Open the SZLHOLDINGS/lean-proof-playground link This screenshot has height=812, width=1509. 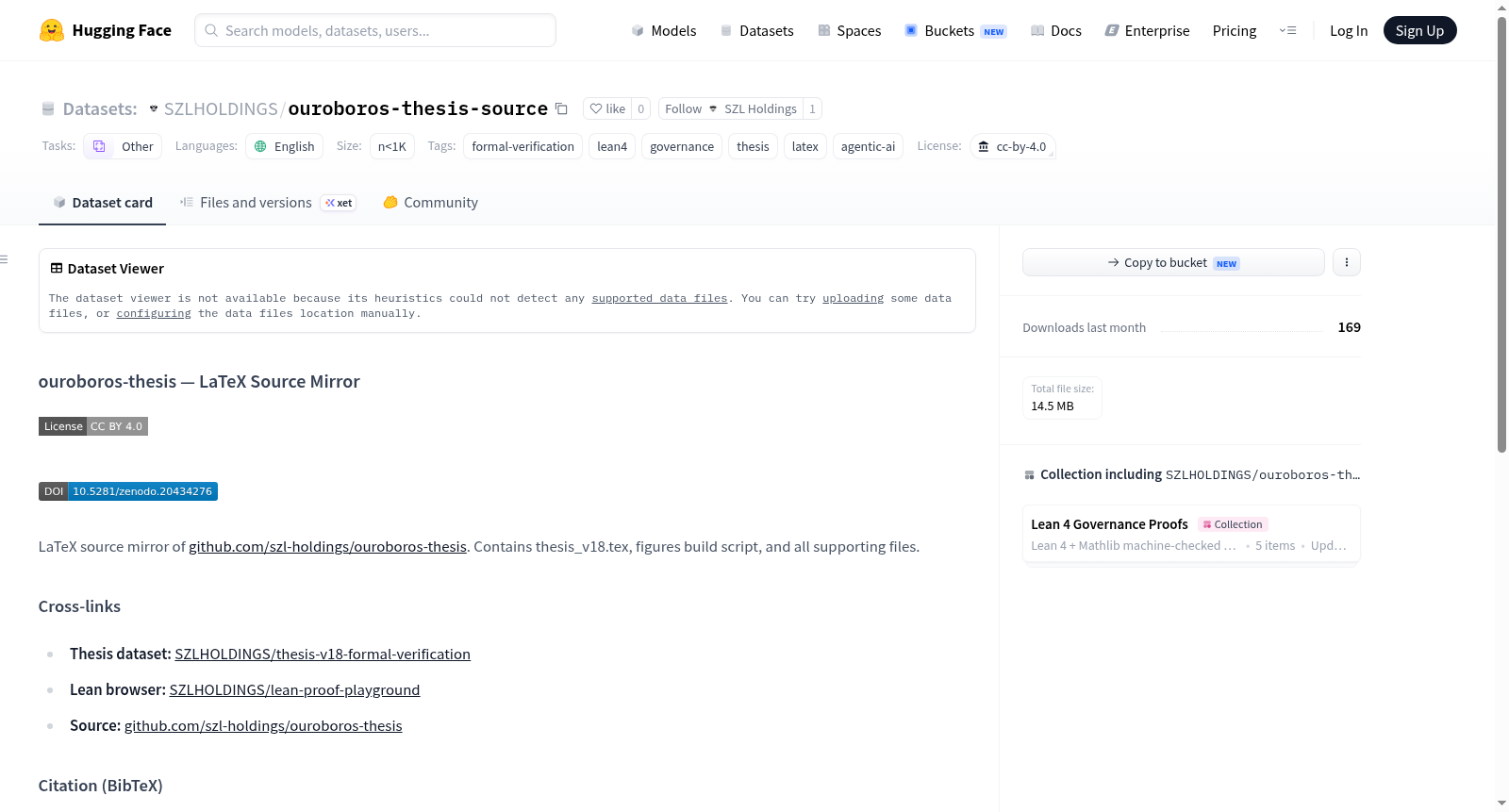pos(294,689)
